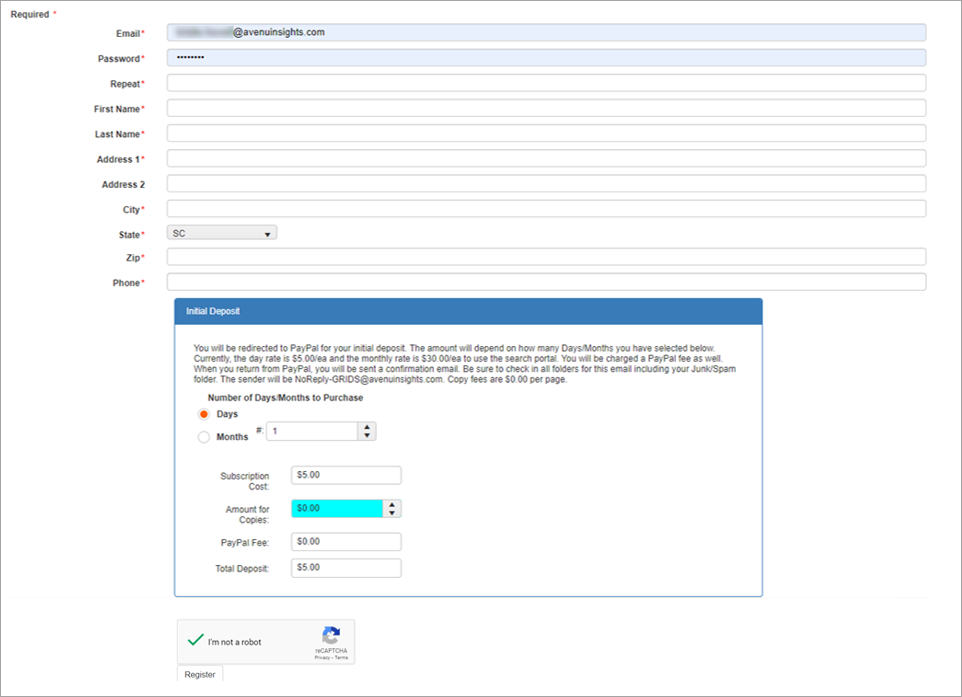Focus the Email input field
Screen dimensions: 962x697
point(545,33)
